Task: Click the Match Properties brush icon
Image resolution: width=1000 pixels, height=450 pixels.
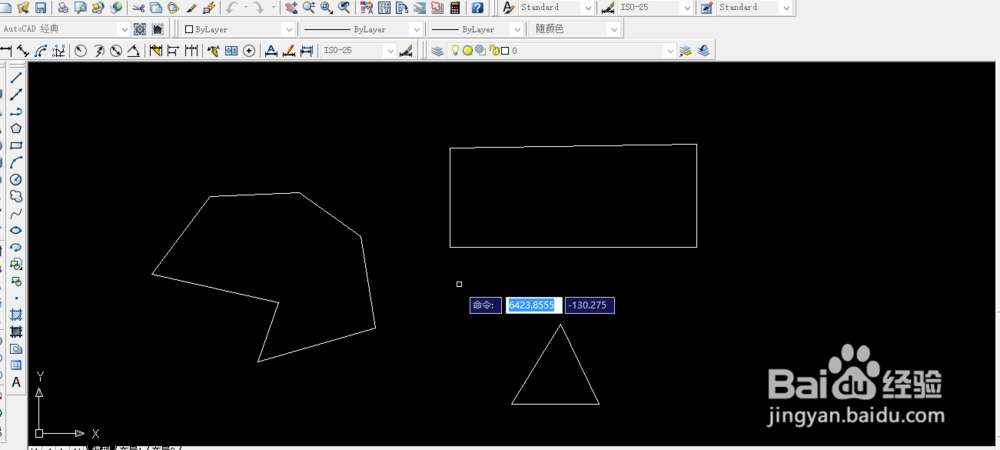Action: (191, 8)
